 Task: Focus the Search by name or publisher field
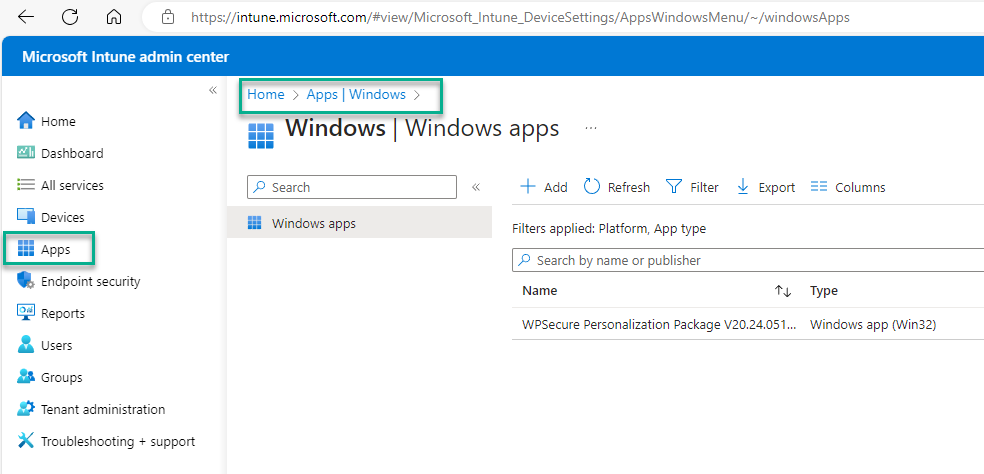coord(748,260)
